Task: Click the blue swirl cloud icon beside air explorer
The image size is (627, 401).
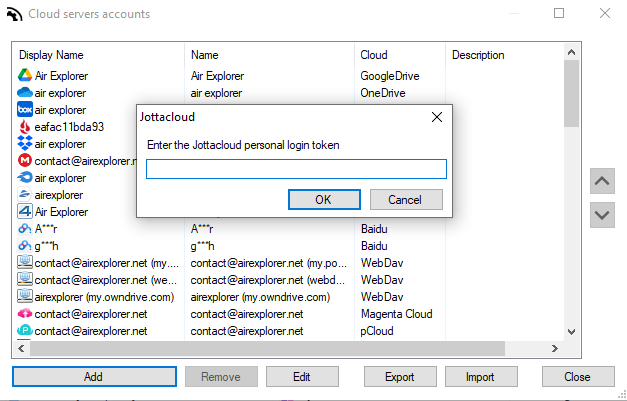Action: pos(25,178)
